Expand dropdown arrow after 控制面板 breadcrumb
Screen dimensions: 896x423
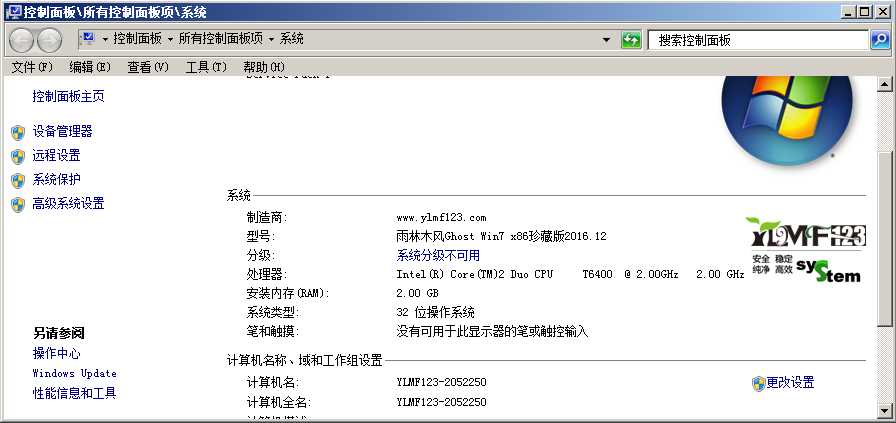pyautogui.click(x=170, y=39)
